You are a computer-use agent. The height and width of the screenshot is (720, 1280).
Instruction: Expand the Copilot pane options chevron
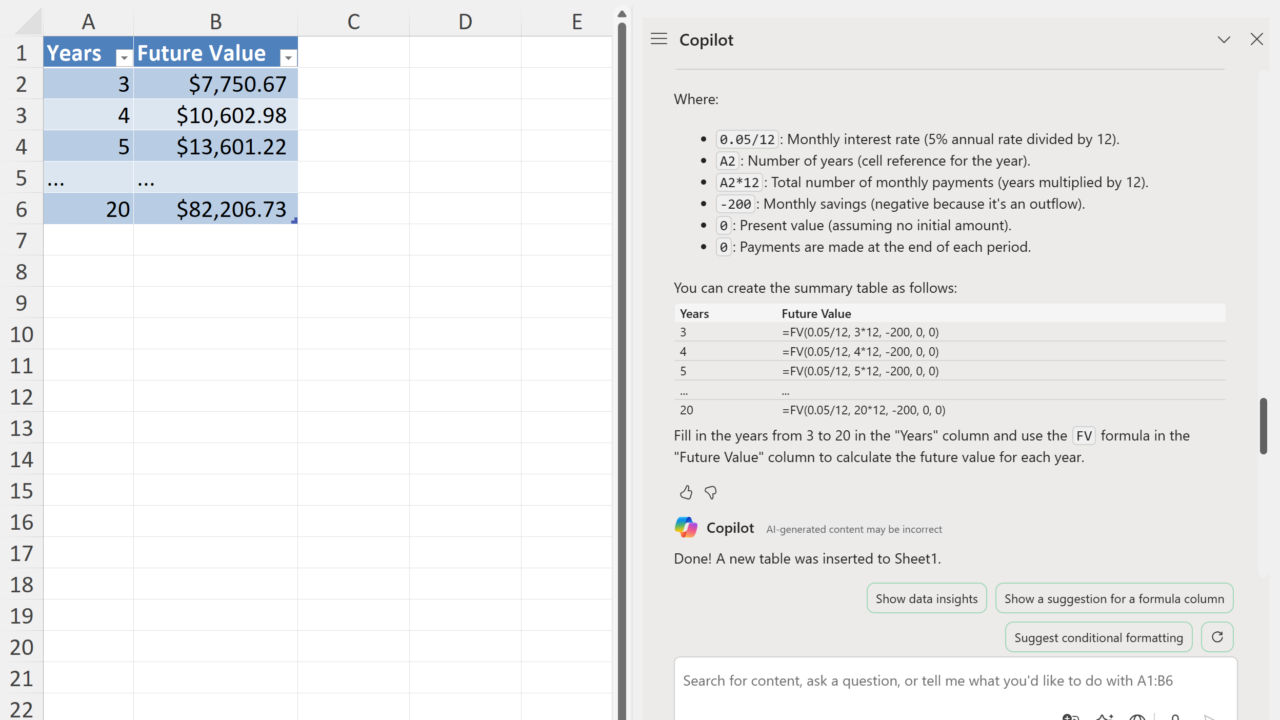pyautogui.click(x=1223, y=39)
